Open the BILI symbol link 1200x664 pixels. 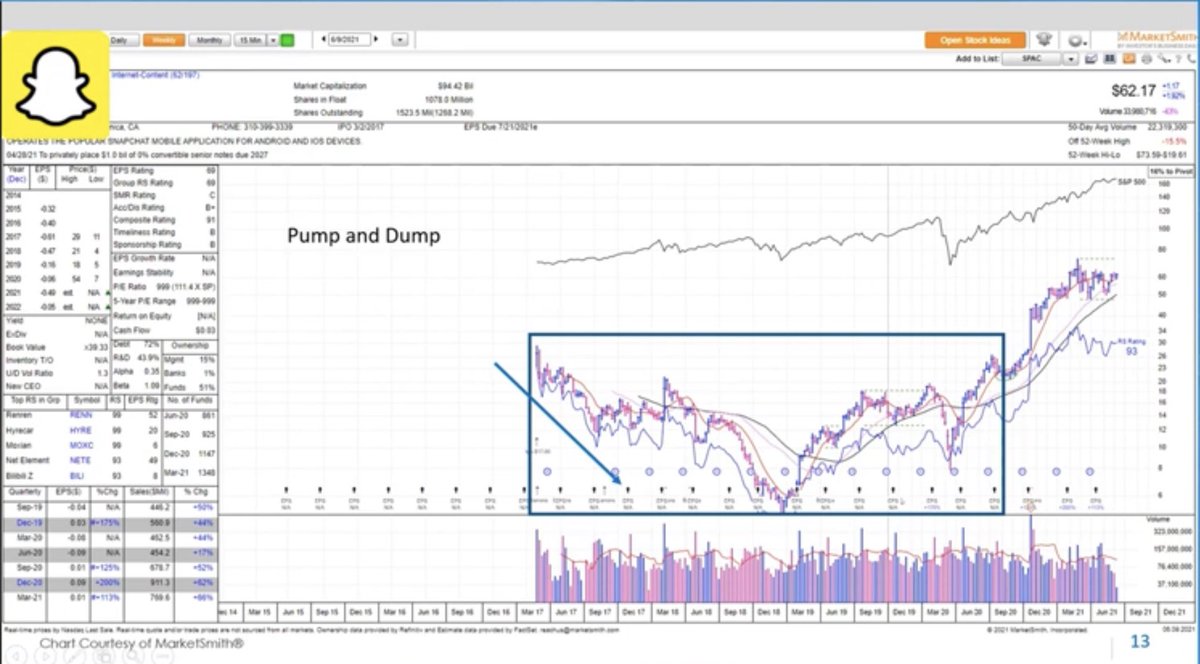(79, 477)
